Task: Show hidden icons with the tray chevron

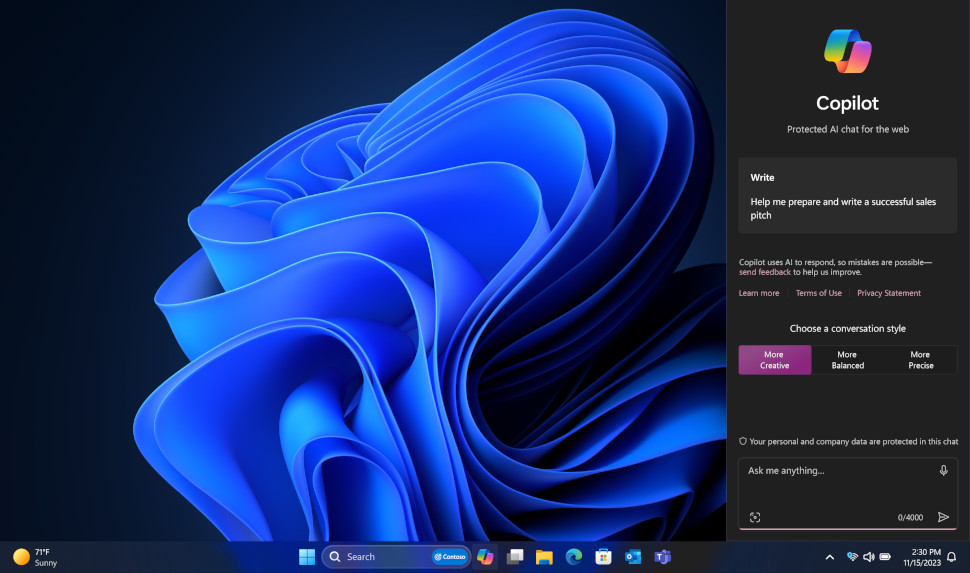Action: tap(830, 557)
